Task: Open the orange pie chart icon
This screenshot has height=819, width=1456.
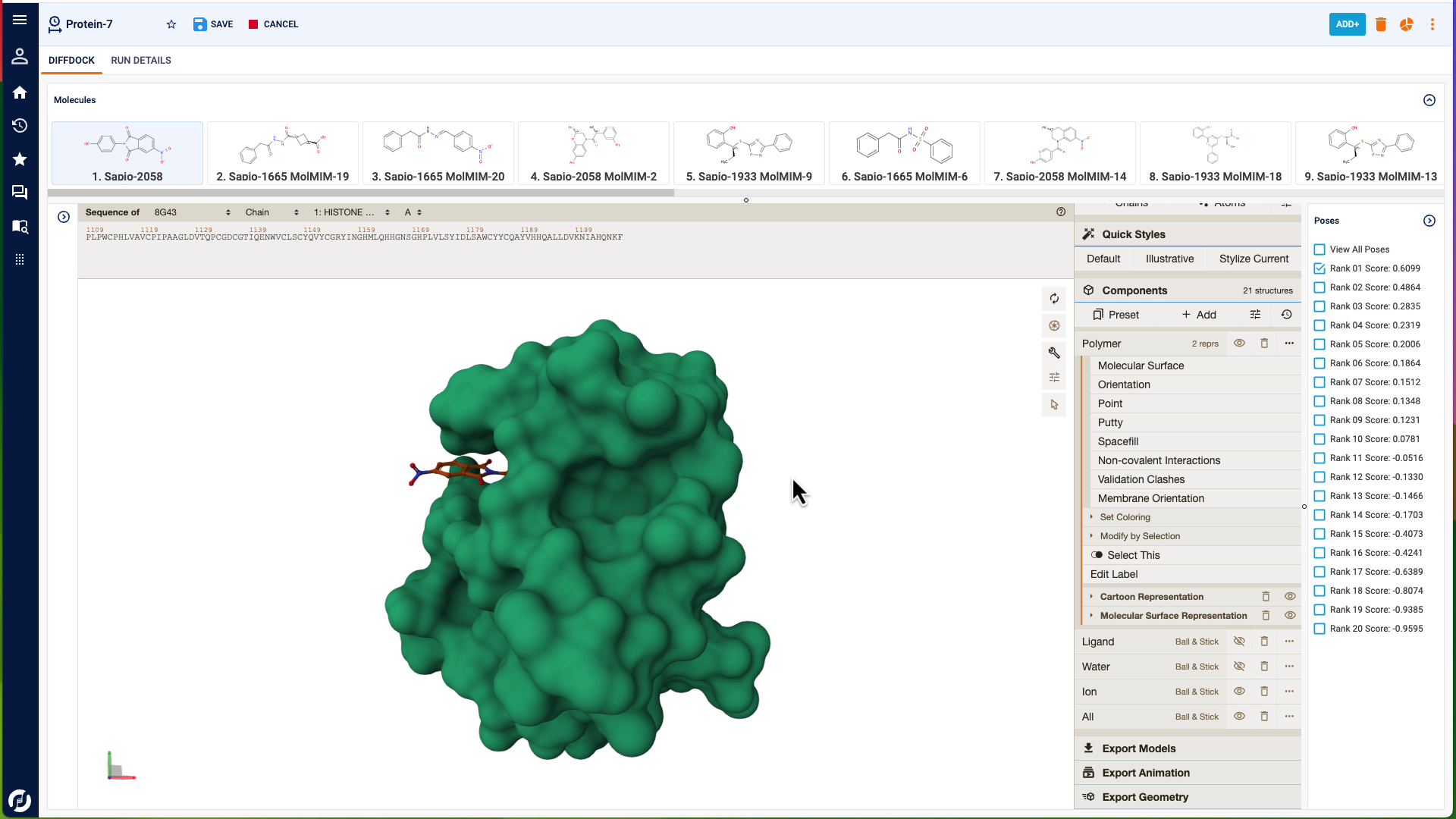Action: [x=1407, y=24]
